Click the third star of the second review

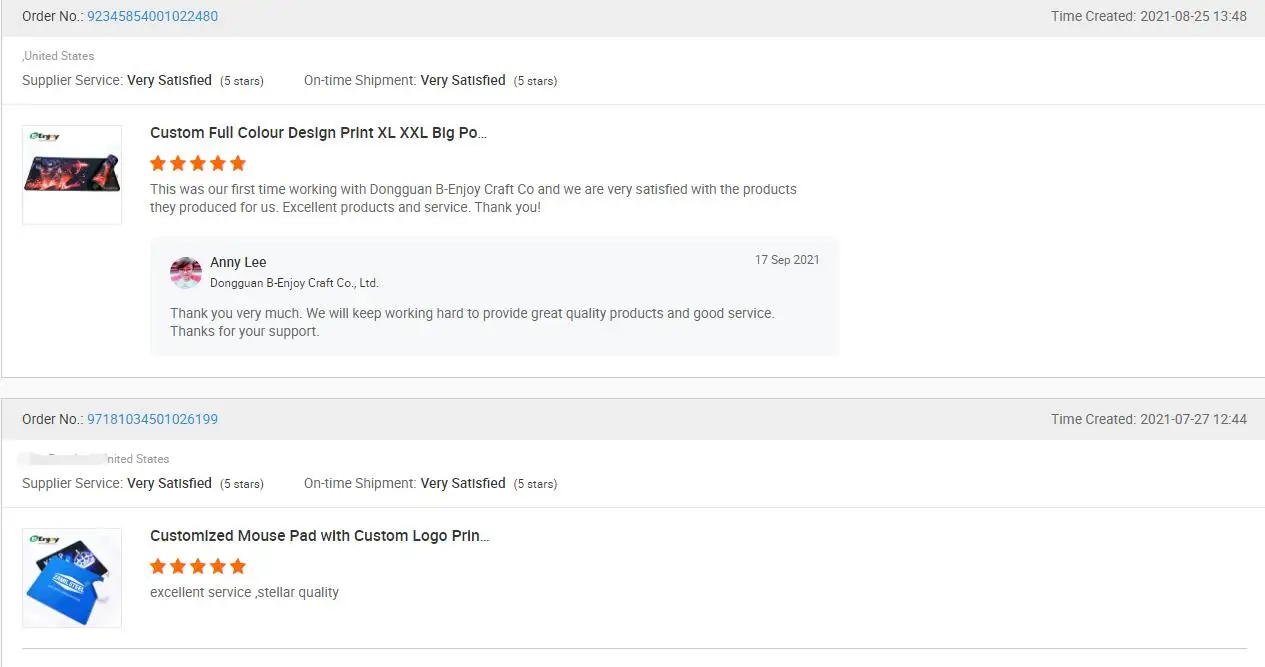[x=198, y=566]
